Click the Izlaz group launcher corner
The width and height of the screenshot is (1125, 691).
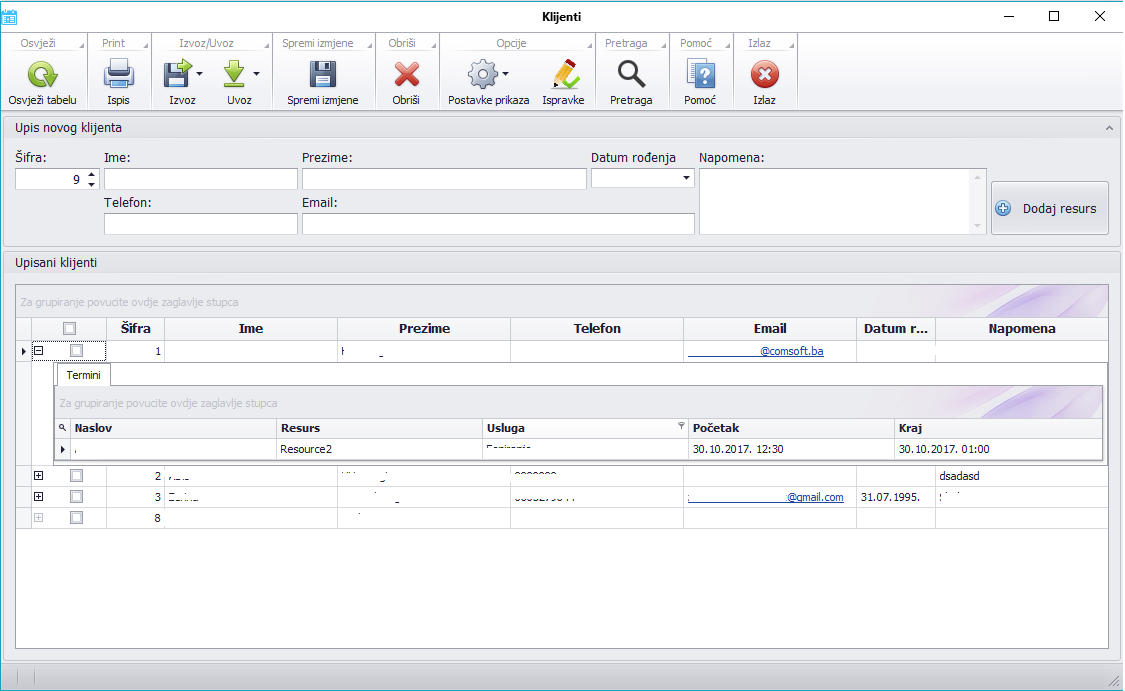791,46
